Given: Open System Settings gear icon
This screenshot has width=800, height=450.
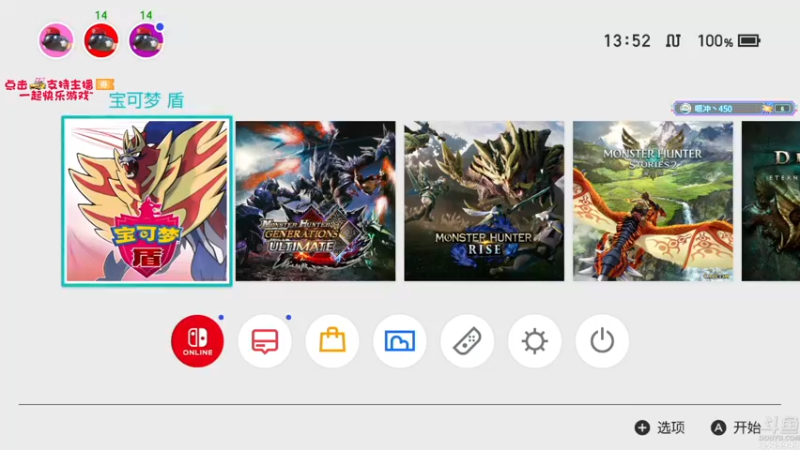Looking at the screenshot, I should click(x=535, y=341).
